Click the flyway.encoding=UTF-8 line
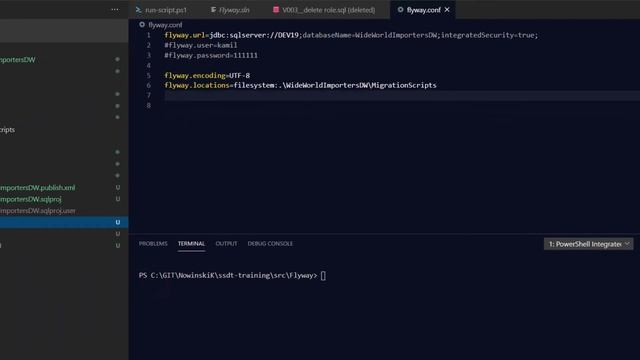The height and width of the screenshot is (360, 640). [207, 76]
